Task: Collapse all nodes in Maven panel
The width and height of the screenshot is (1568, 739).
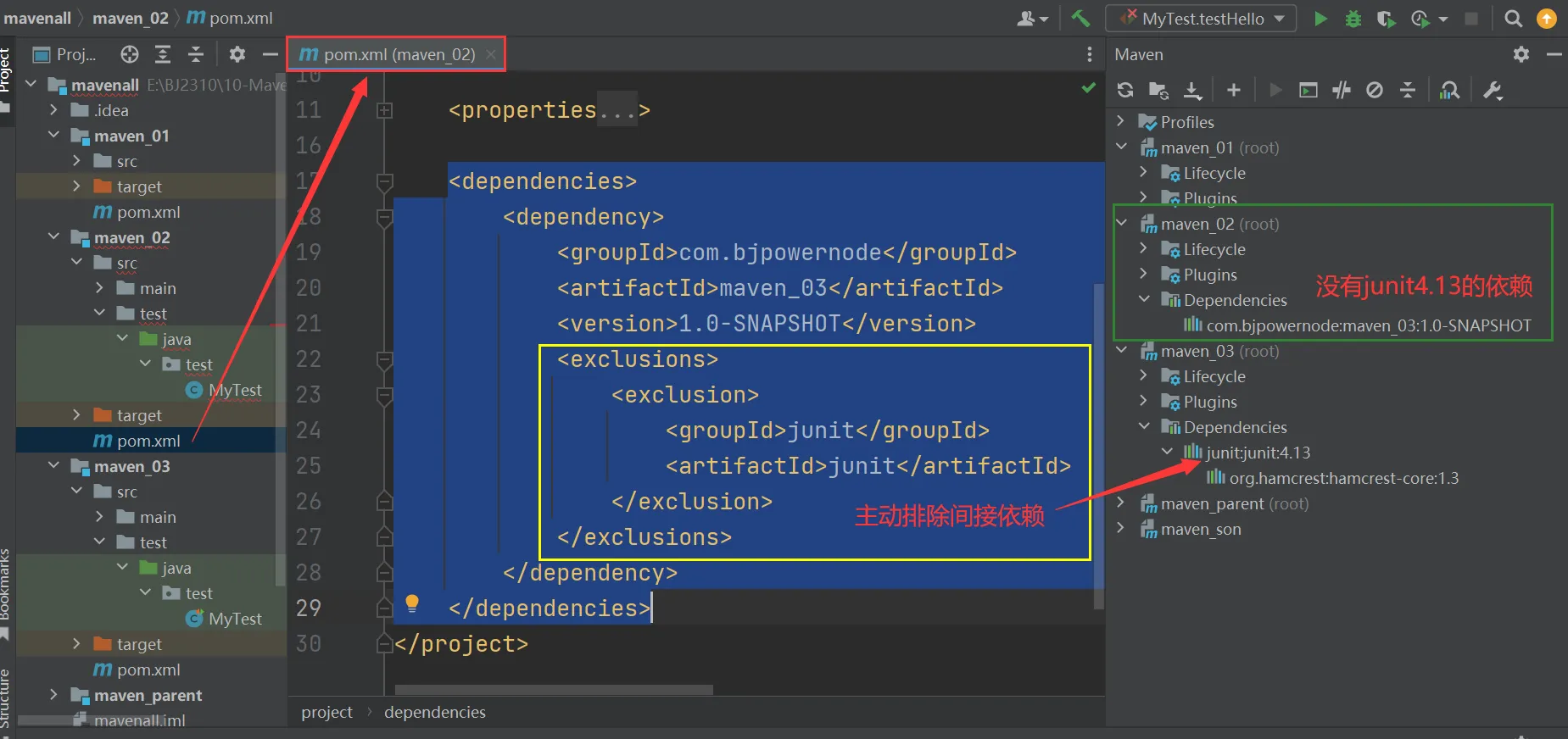Action: [x=1408, y=90]
